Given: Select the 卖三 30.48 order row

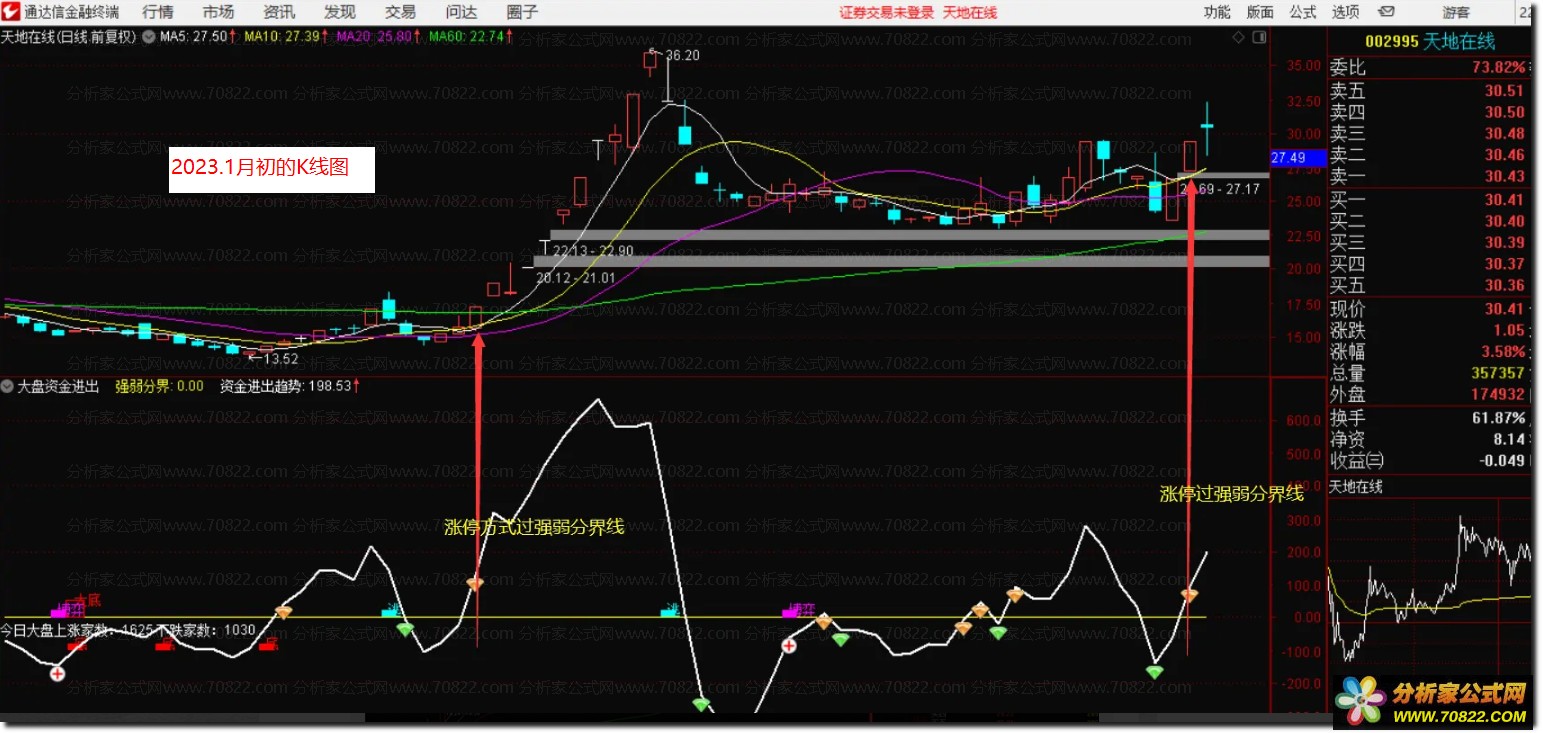Looking at the screenshot, I should pos(1429,134).
